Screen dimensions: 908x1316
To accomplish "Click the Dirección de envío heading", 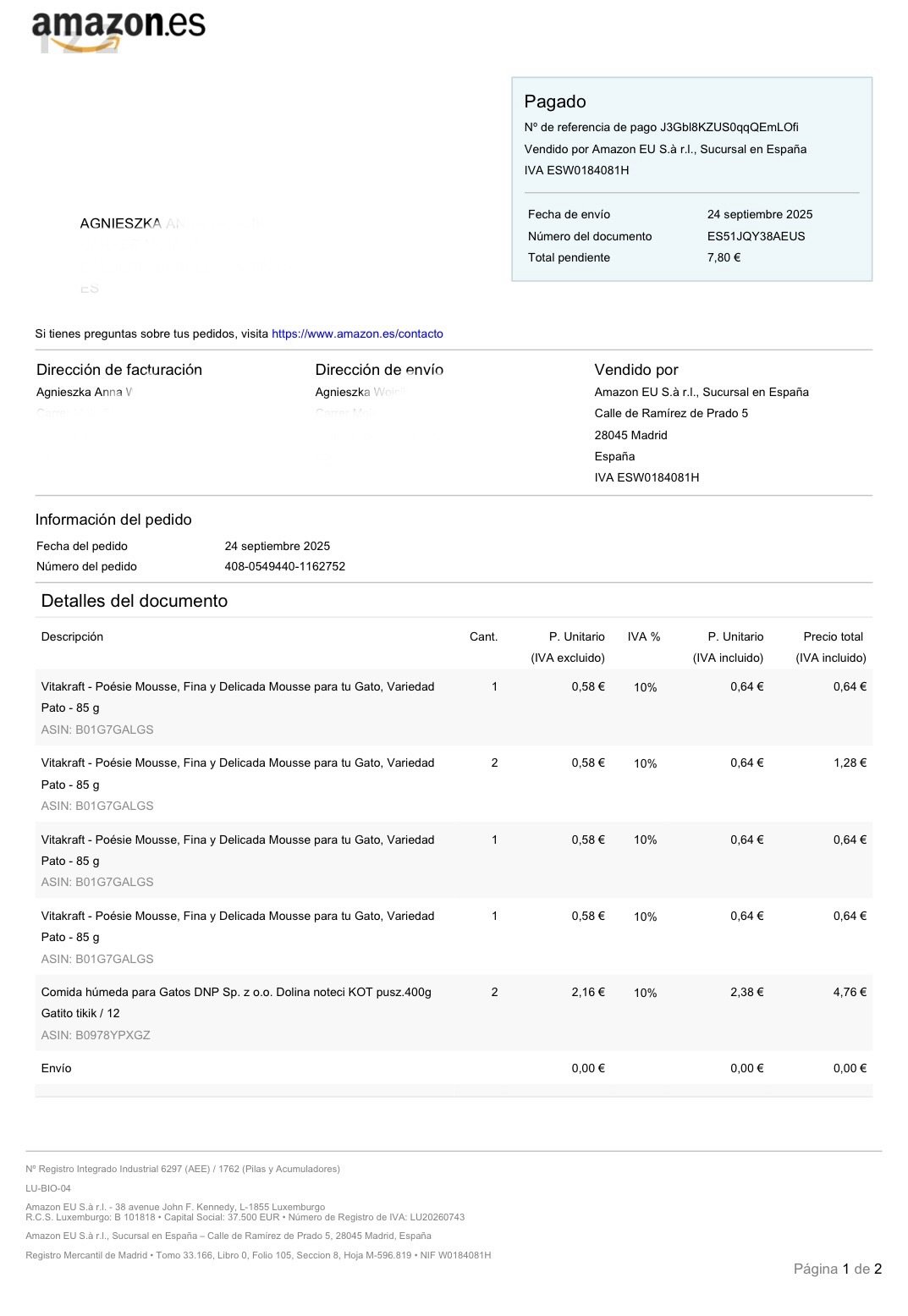I will 379,370.
